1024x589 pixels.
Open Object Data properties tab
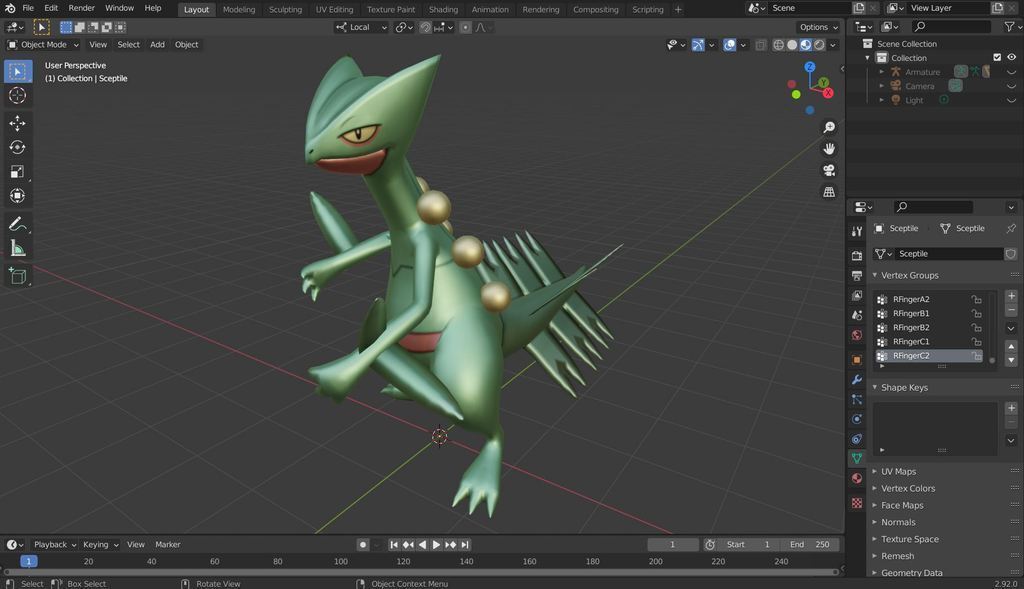pos(857,458)
